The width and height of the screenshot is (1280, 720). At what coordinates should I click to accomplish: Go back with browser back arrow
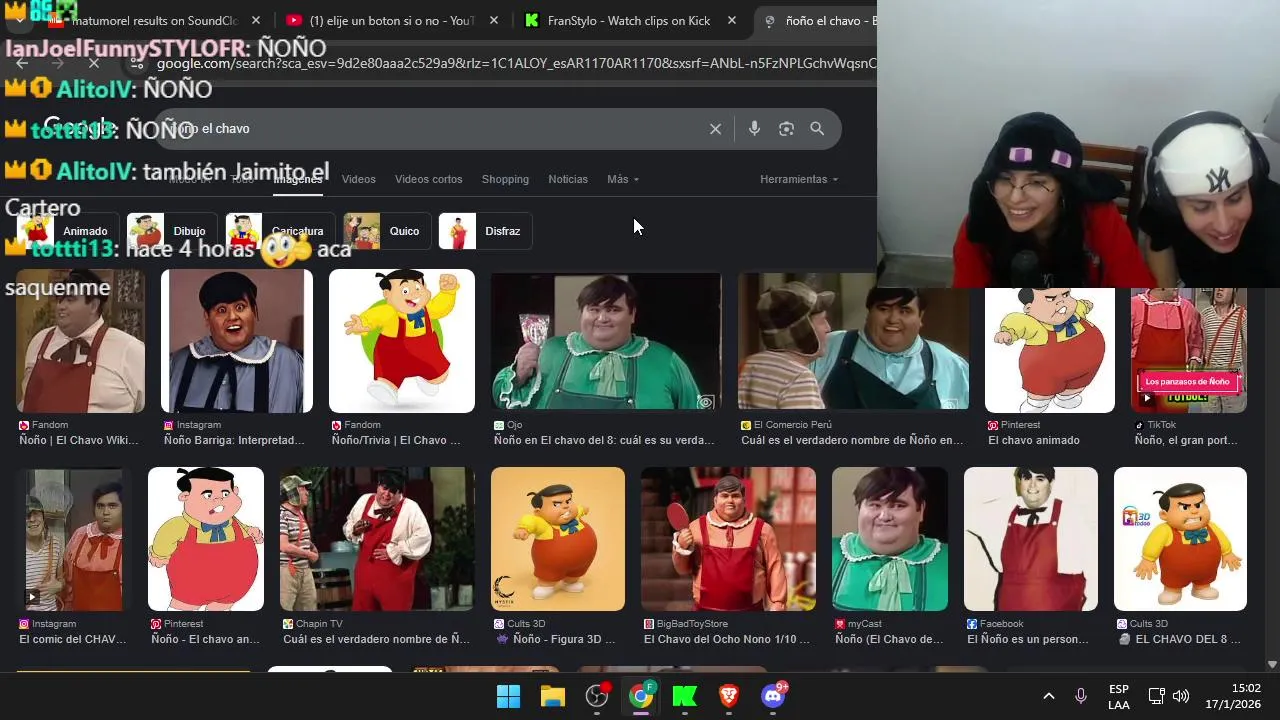click(x=22, y=63)
